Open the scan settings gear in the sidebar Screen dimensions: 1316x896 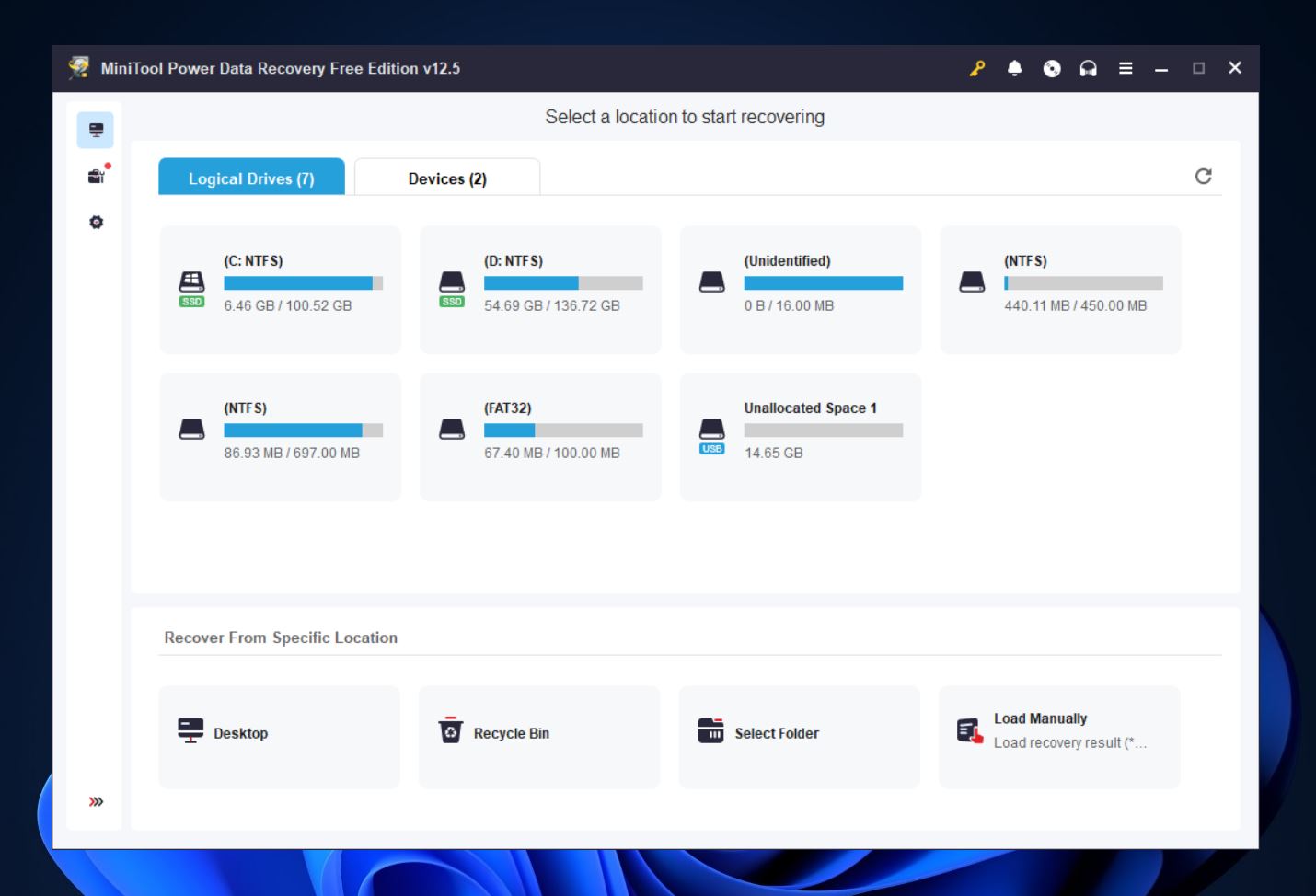(x=96, y=222)
